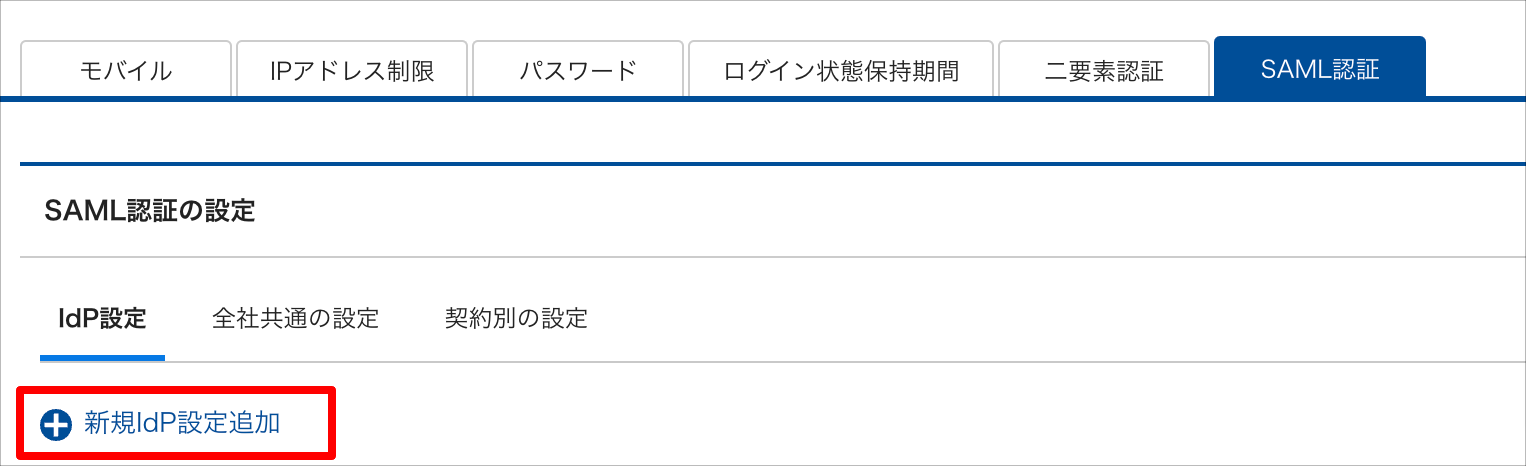Add a new IdP setting via the plus circle
The image size is (1526, 466).
coord(56,425)
